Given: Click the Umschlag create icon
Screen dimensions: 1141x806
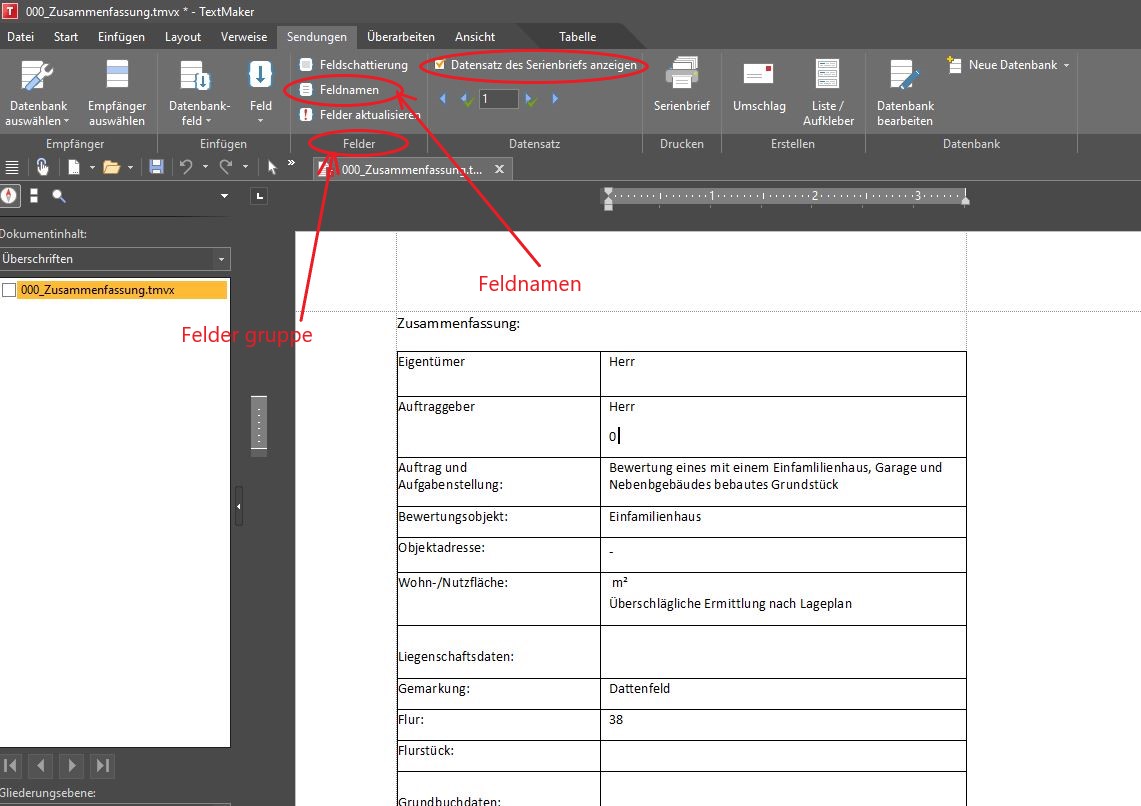Looking at the screenshot, I should pos(759,85).
